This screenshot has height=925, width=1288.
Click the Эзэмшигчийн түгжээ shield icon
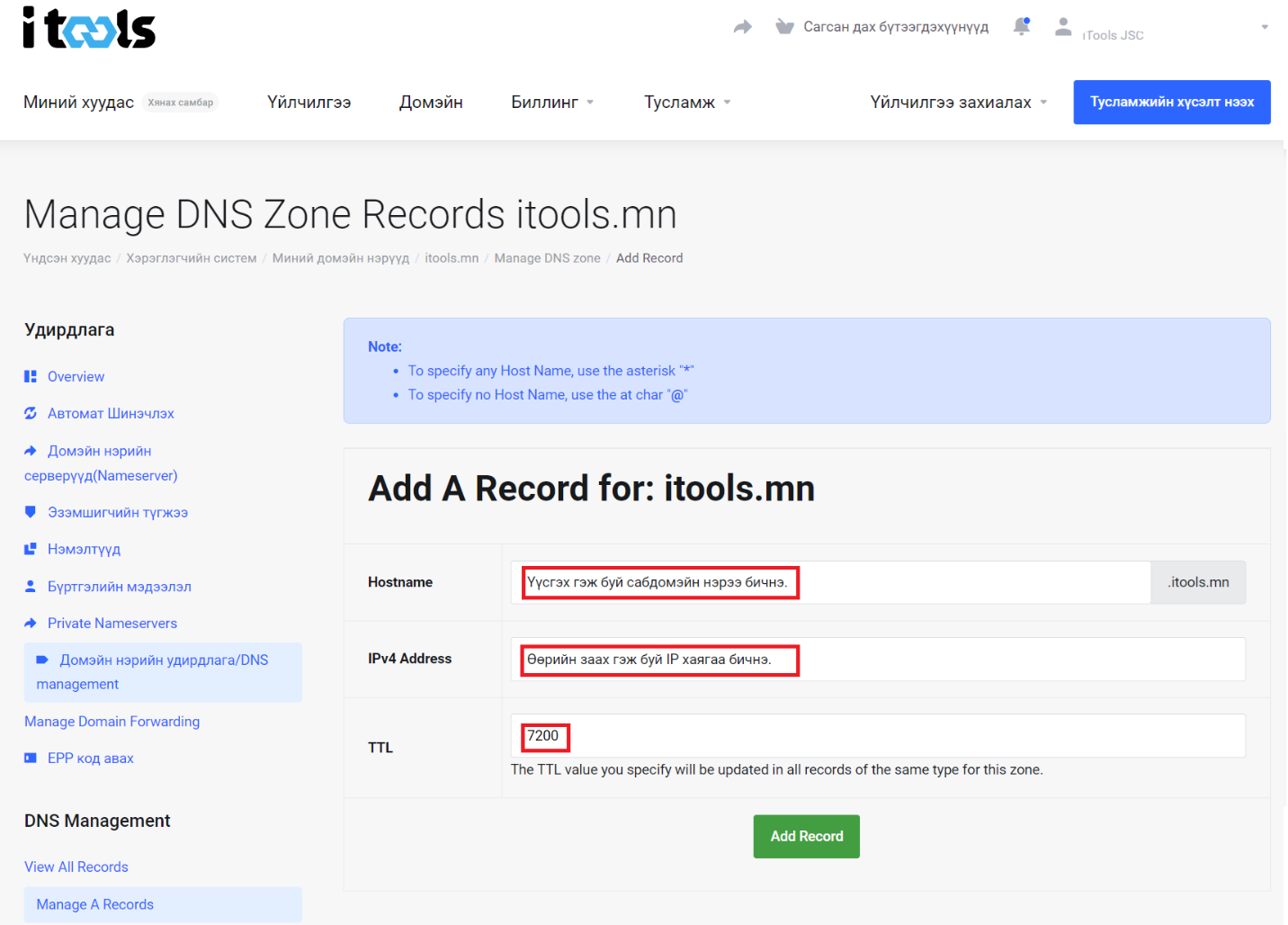tap(31, 512)
